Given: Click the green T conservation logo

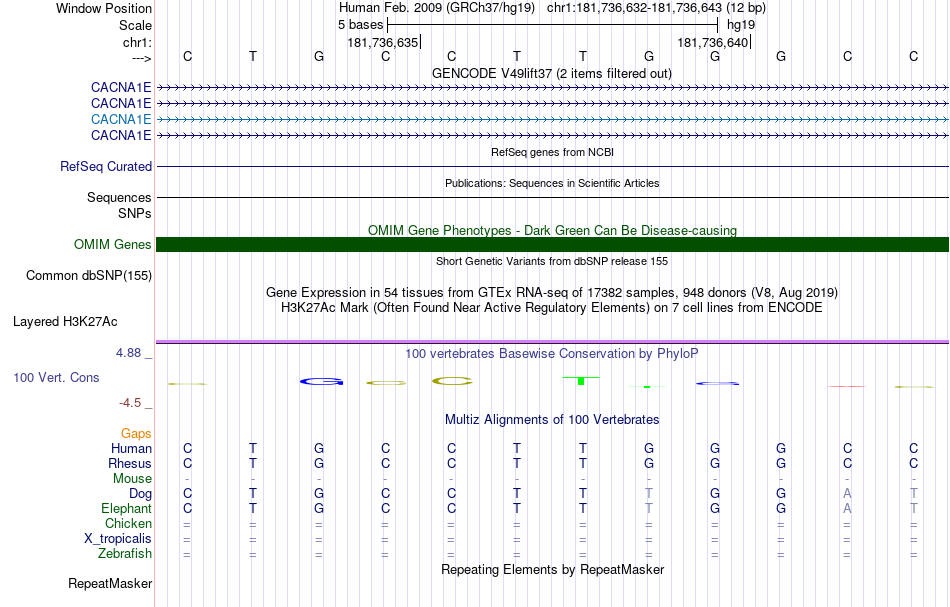Looking at the screenshot, I should click(581, 380).
